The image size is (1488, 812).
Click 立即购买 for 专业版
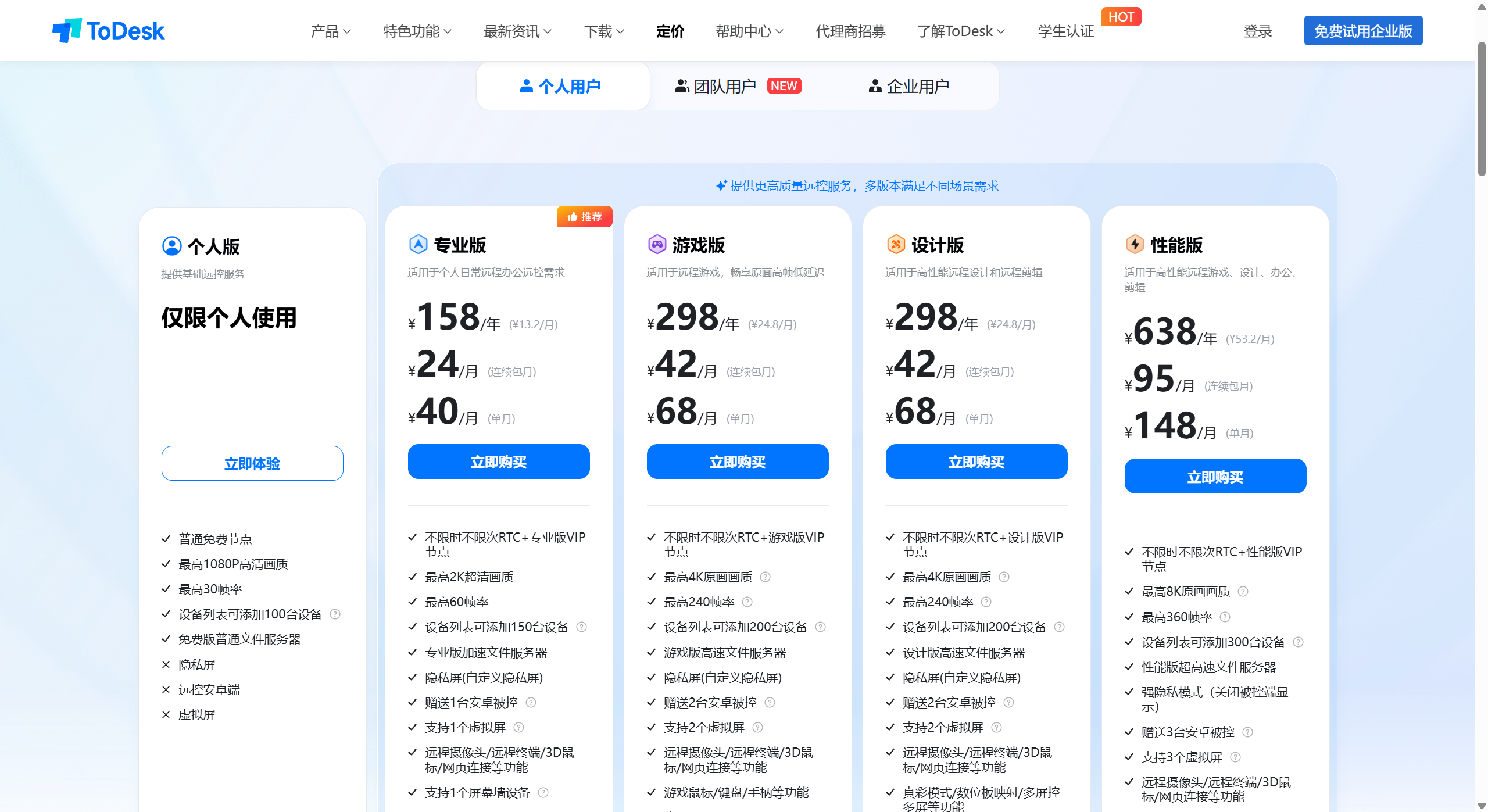[x=499, y=462]
